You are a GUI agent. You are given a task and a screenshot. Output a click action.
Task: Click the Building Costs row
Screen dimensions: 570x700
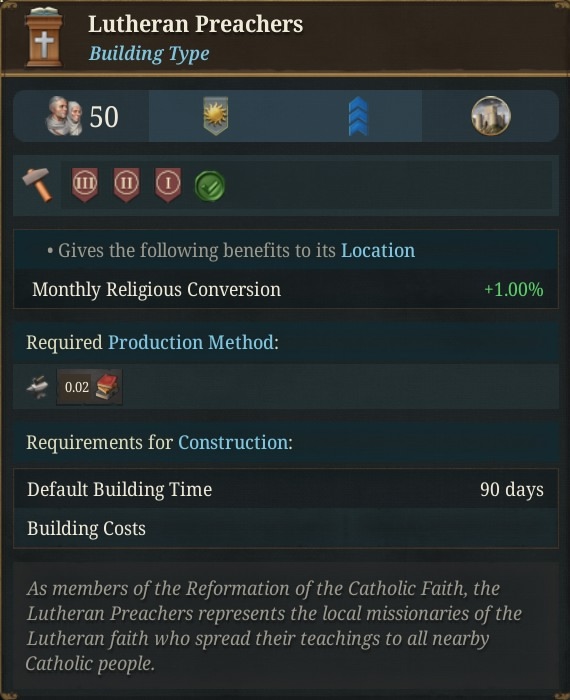286,528
